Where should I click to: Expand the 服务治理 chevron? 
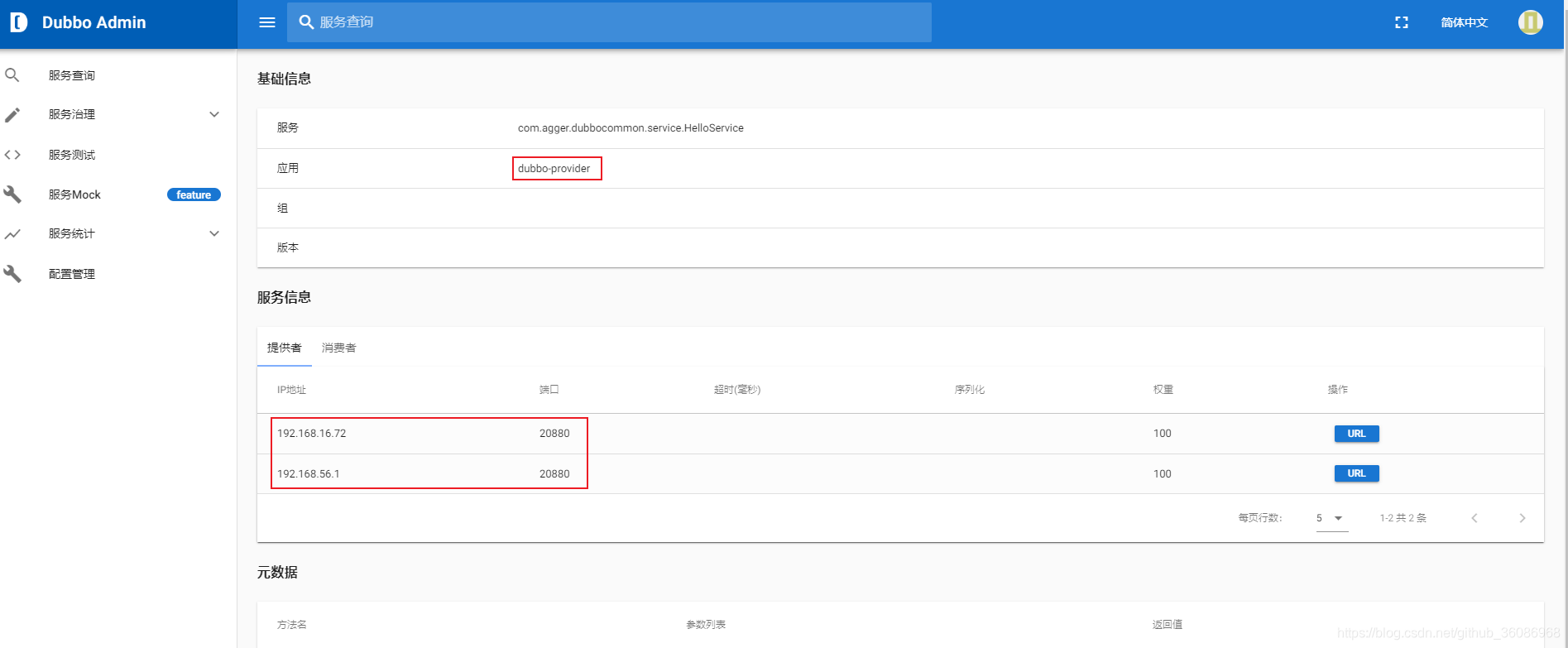point(214,114)
